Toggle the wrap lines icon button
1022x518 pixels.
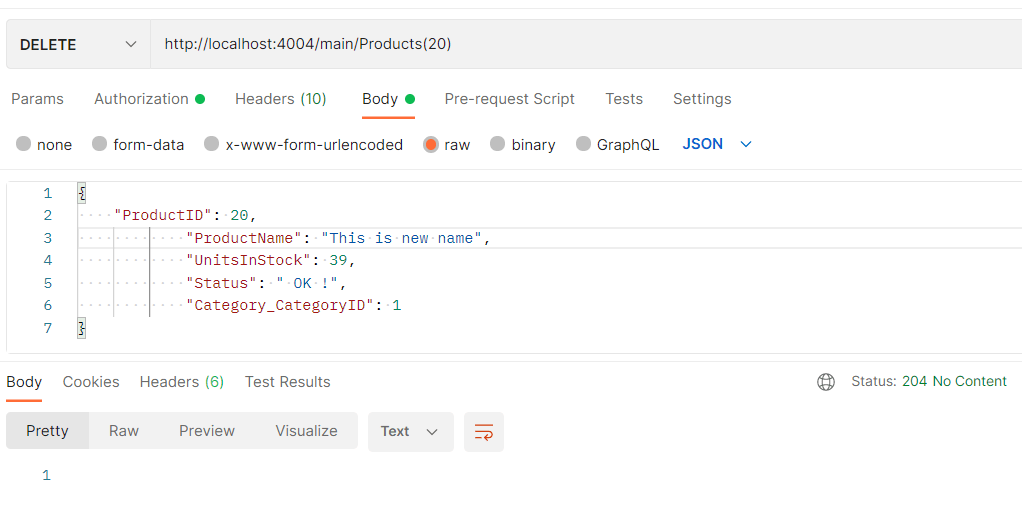(484, 432)
